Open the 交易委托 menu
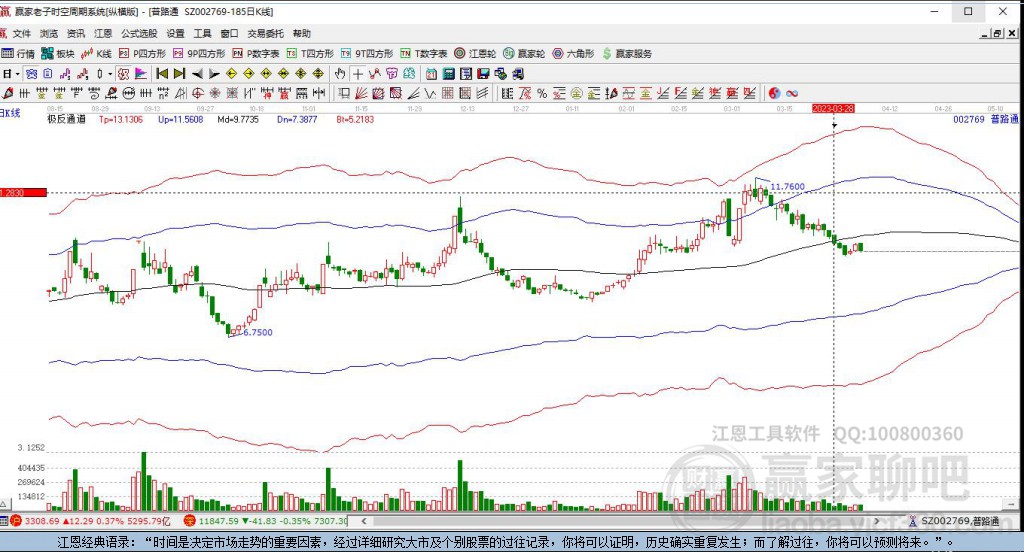 click(265, 33)
